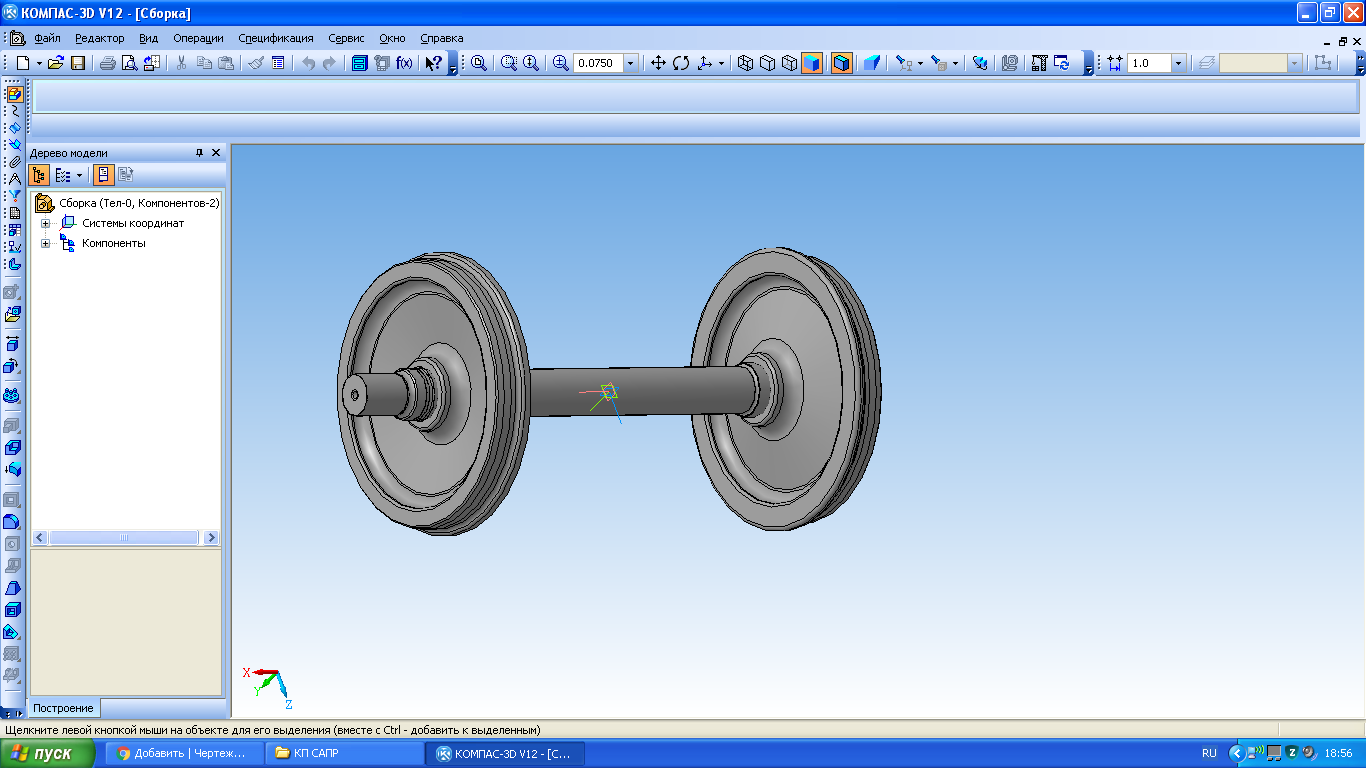
Task: Click the Rebuild model icon
Action: tap(1061, 63)
